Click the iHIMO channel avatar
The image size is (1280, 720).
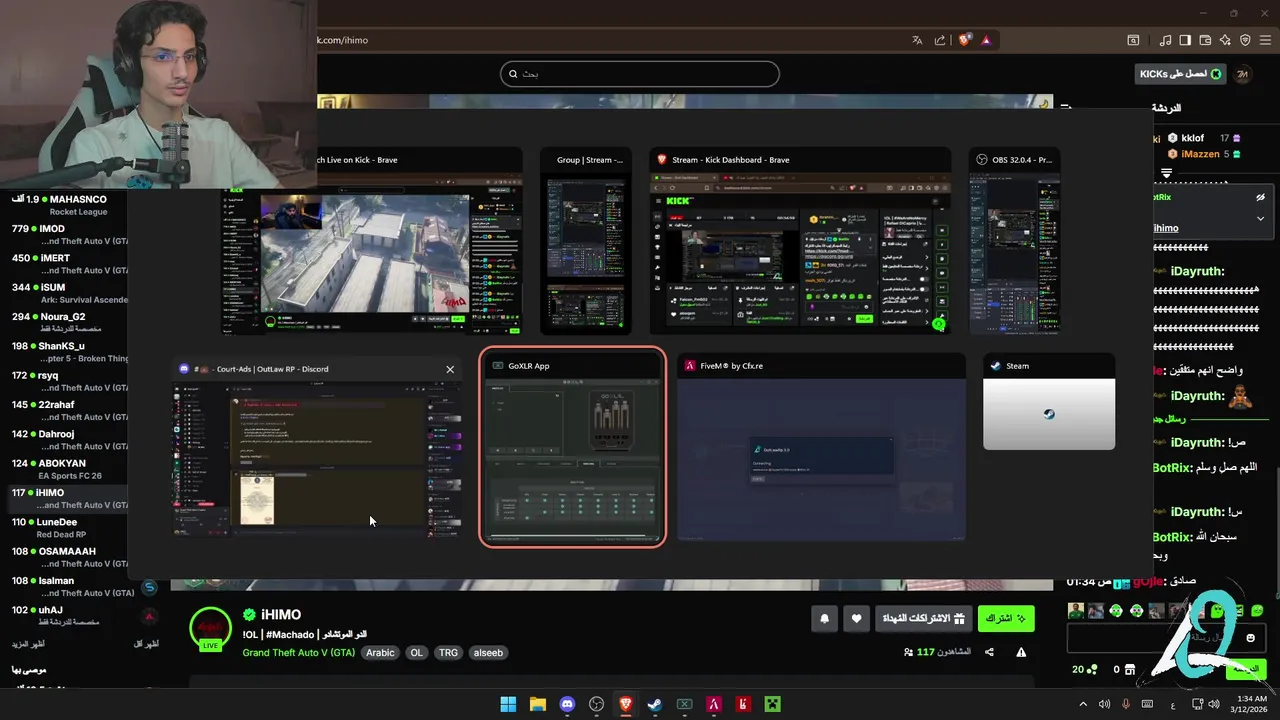click(211, 628)
